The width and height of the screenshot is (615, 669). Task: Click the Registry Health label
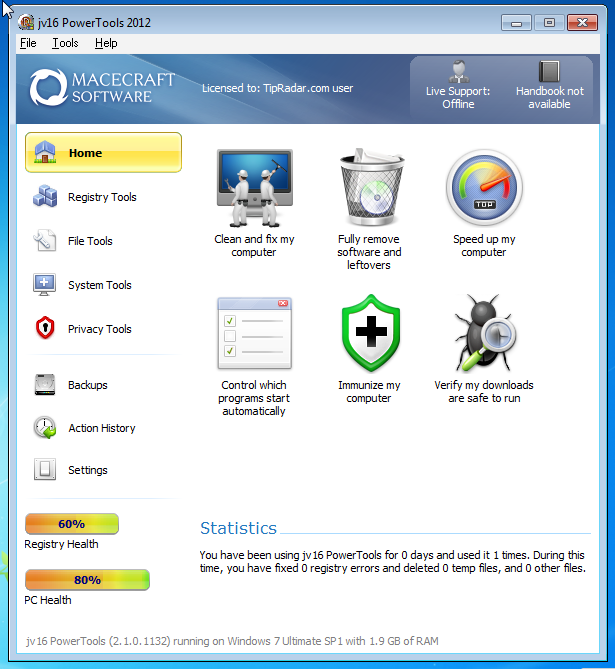61,544
